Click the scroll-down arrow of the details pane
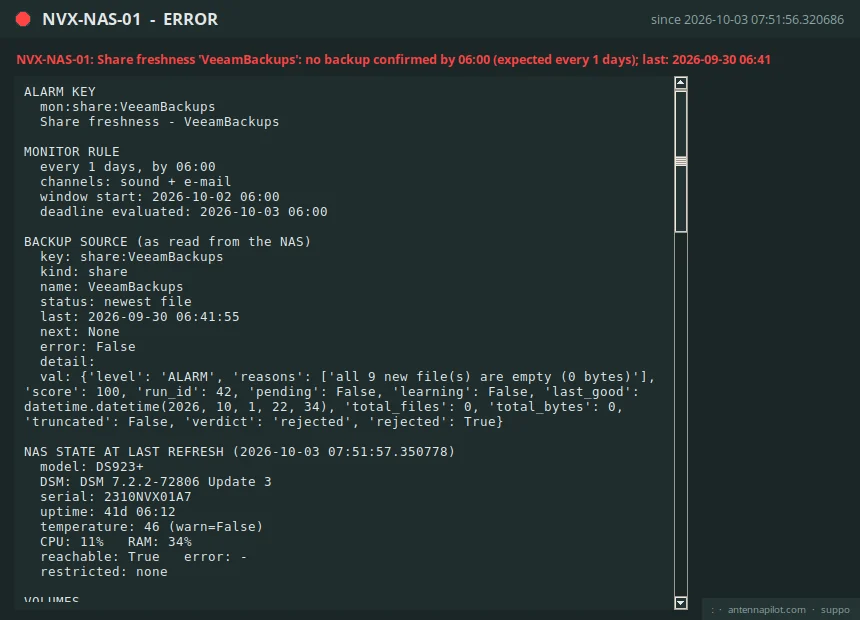The height and width of the screenshot is (620, 860). pos(681,603)
